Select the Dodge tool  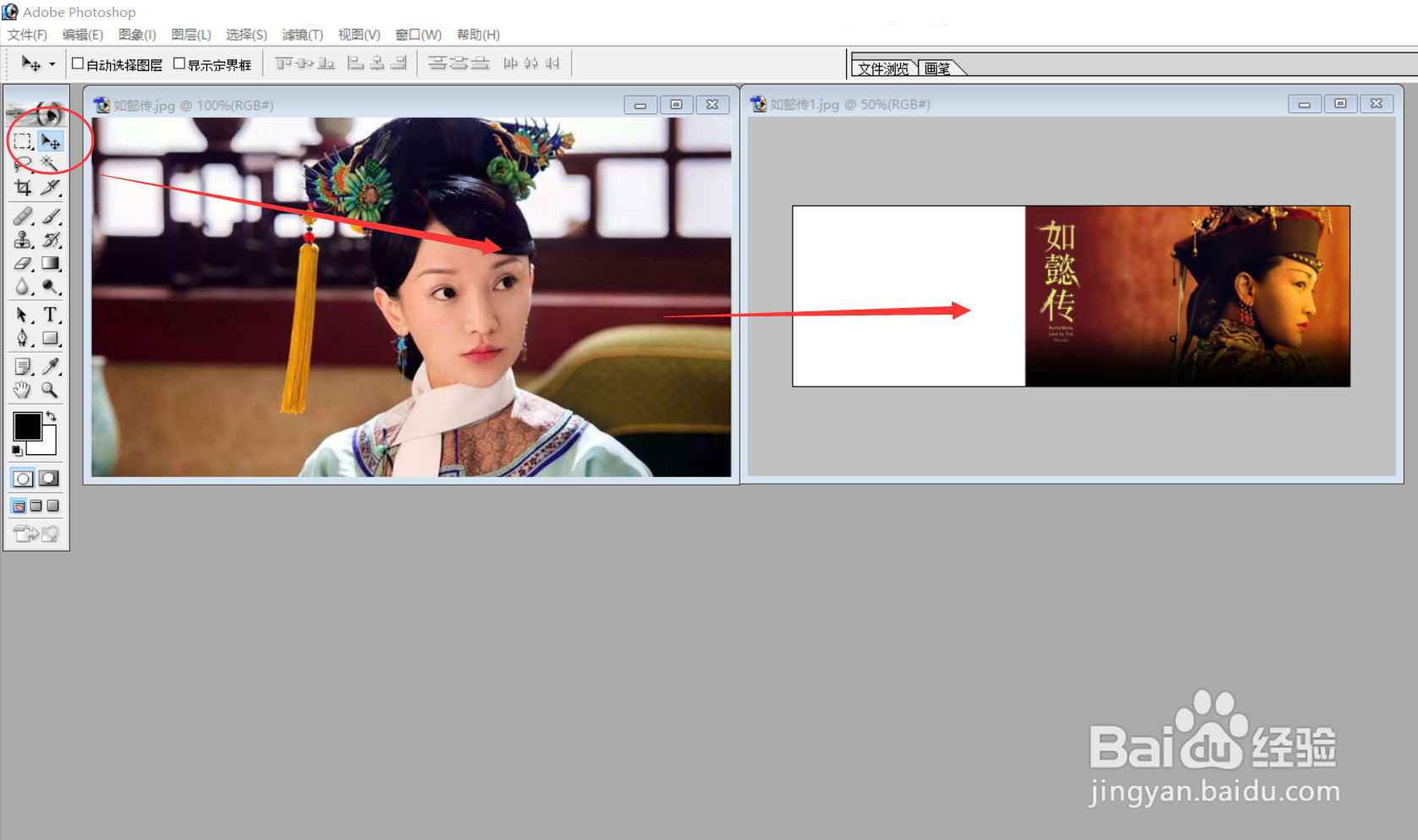[x=51, y=287]
